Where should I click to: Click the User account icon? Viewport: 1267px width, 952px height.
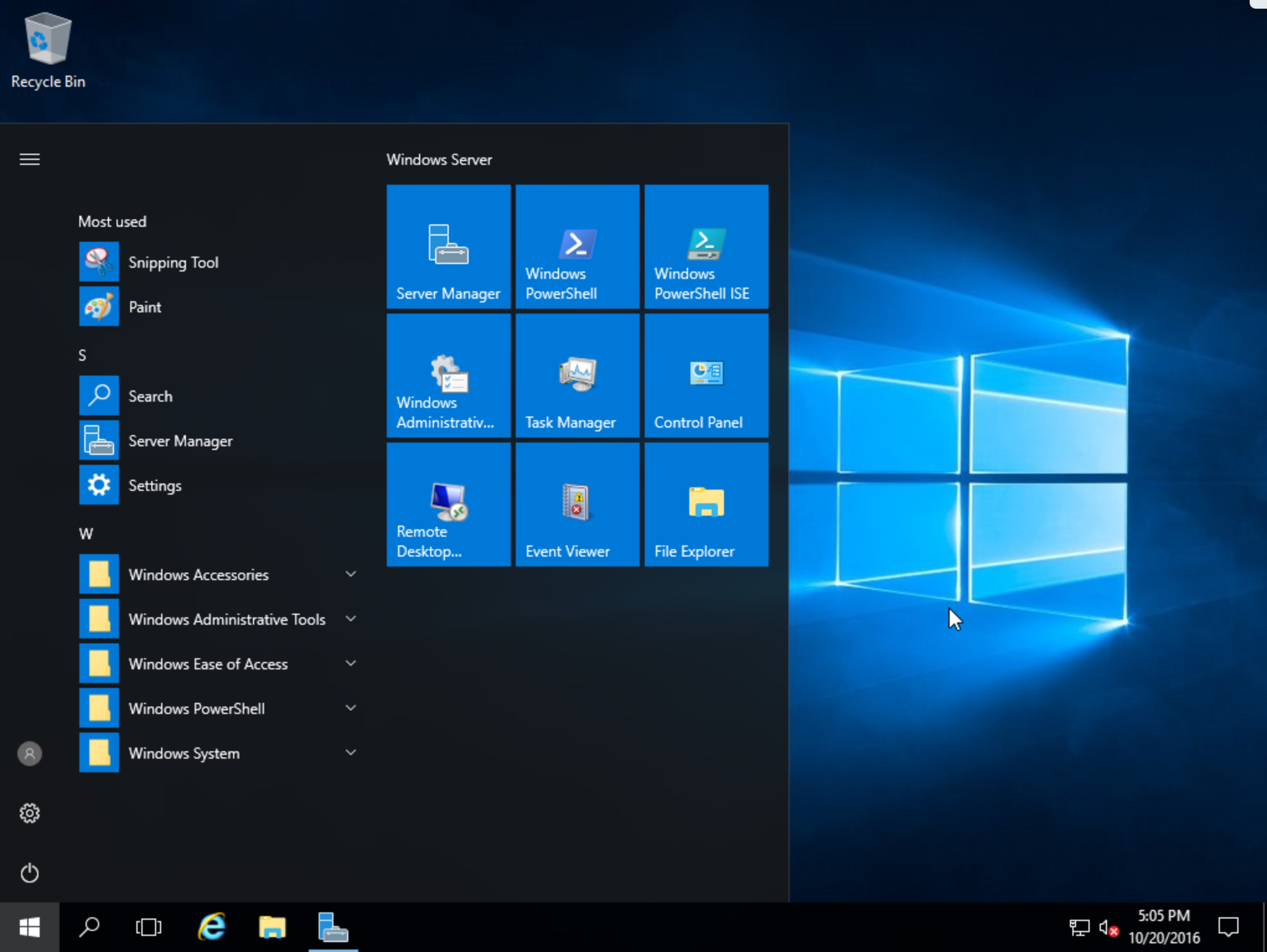click(29, 753)
